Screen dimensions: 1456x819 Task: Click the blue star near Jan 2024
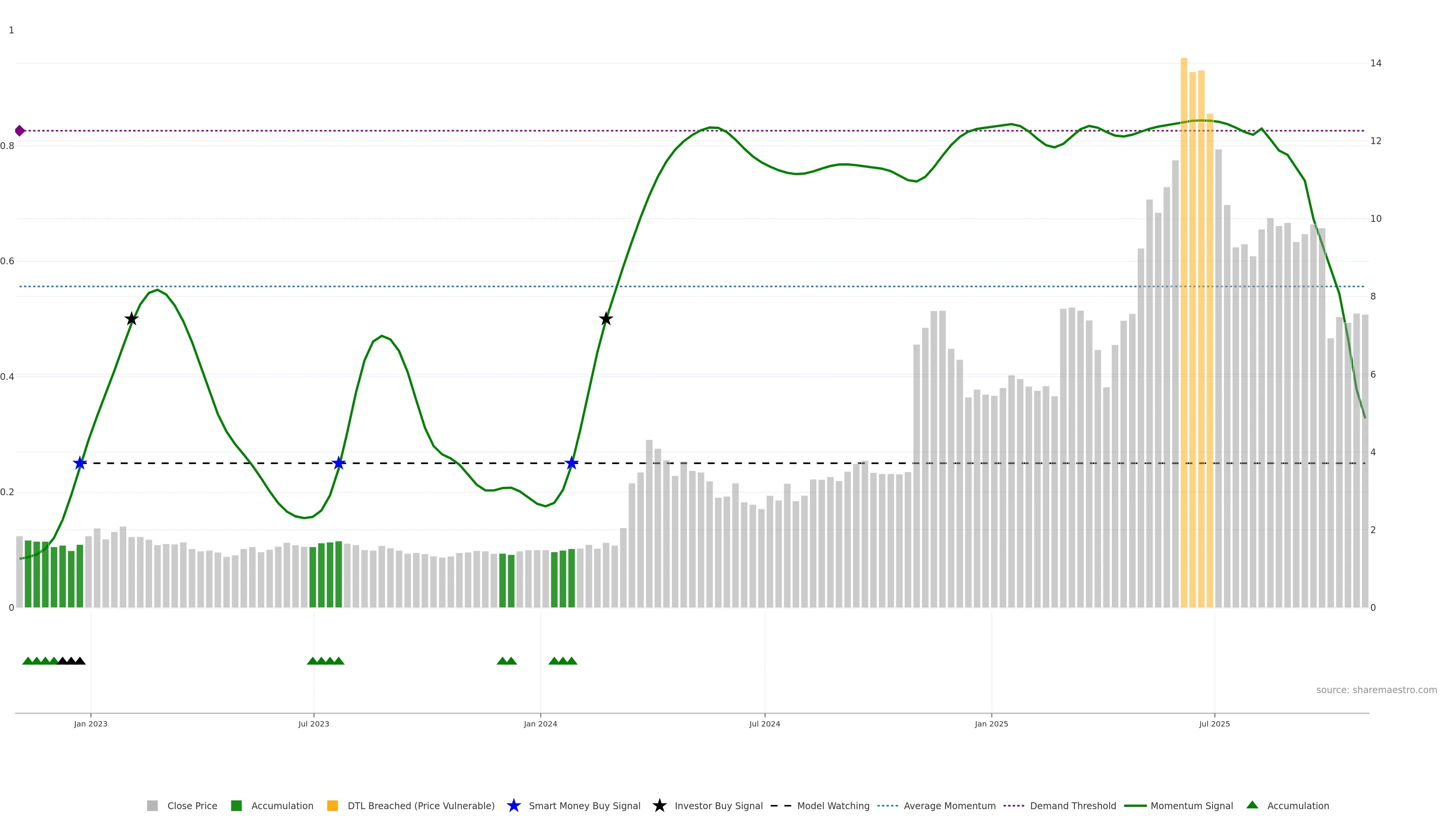tap(571, 463)
